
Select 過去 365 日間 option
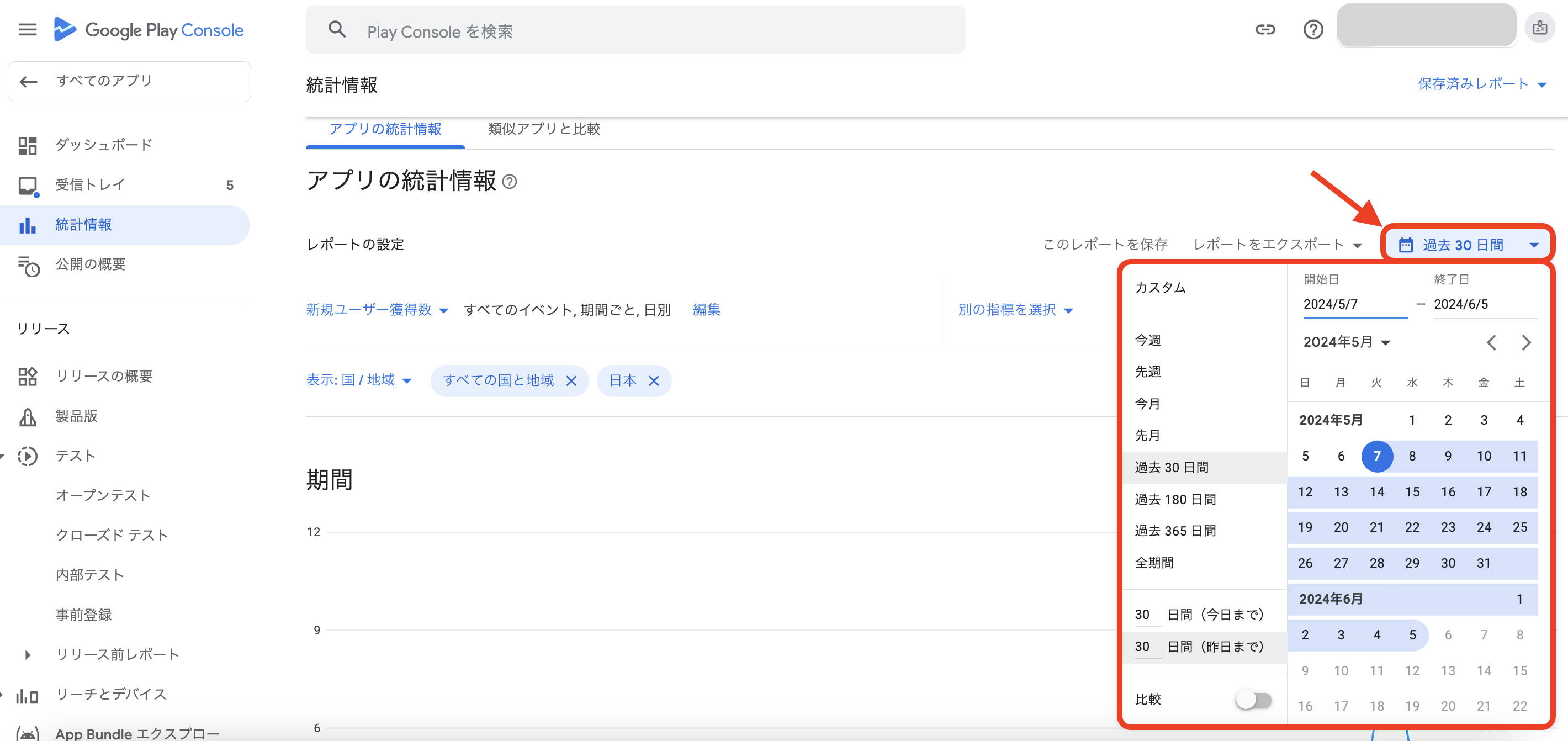(x=1204, y=532)
